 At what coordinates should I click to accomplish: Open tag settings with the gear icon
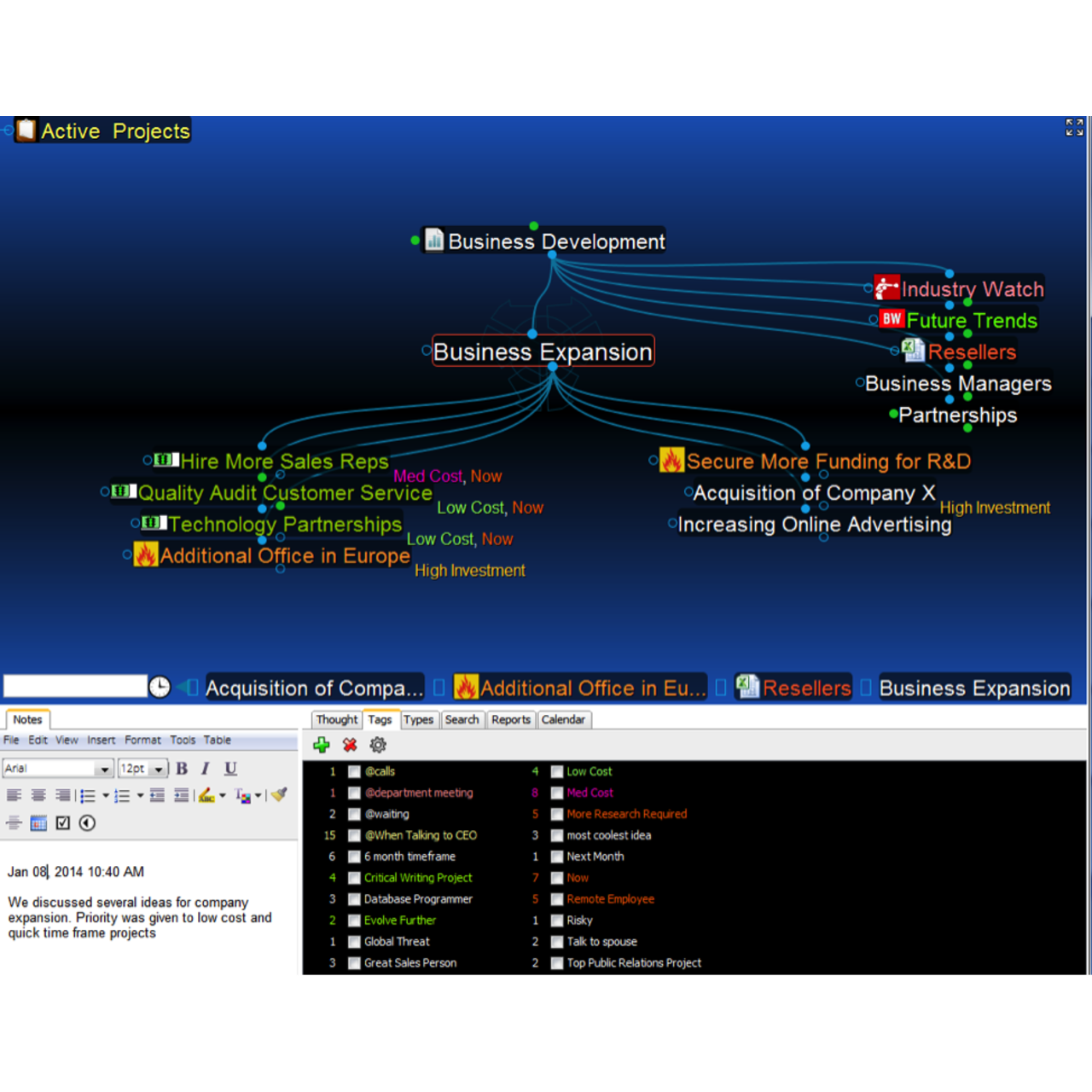click(x=378, y=745)
